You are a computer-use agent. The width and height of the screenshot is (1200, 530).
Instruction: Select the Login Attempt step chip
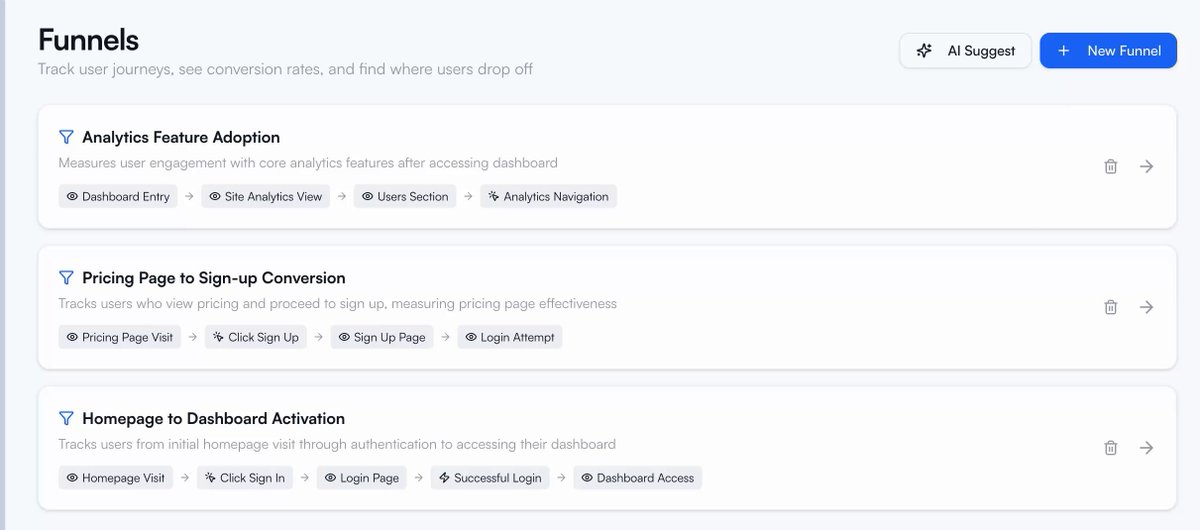[x=510, y=337]
